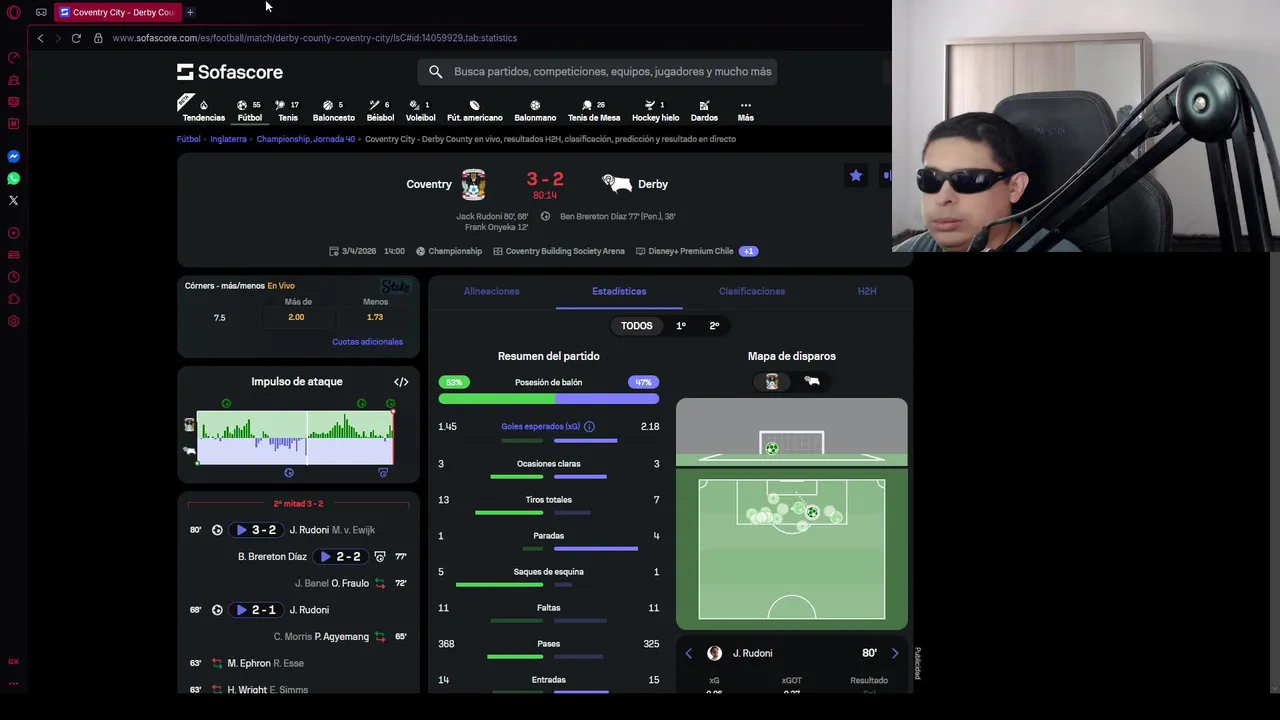Click the site lock icon in address bar
This screenshot has width=1280, height=720.
point(98,38)
